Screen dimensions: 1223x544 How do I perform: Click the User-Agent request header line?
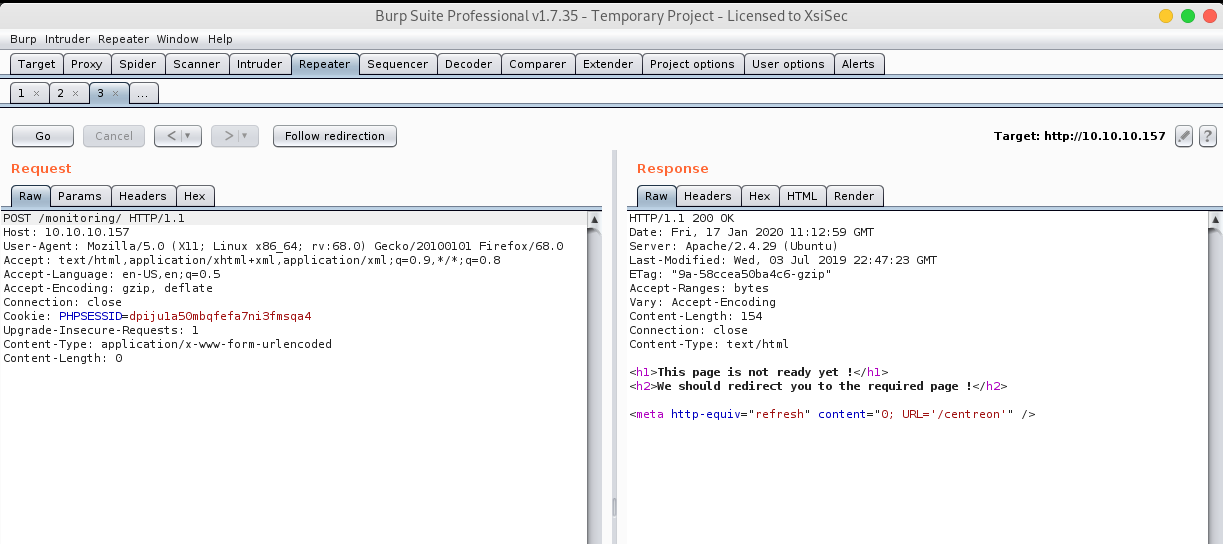283,246
